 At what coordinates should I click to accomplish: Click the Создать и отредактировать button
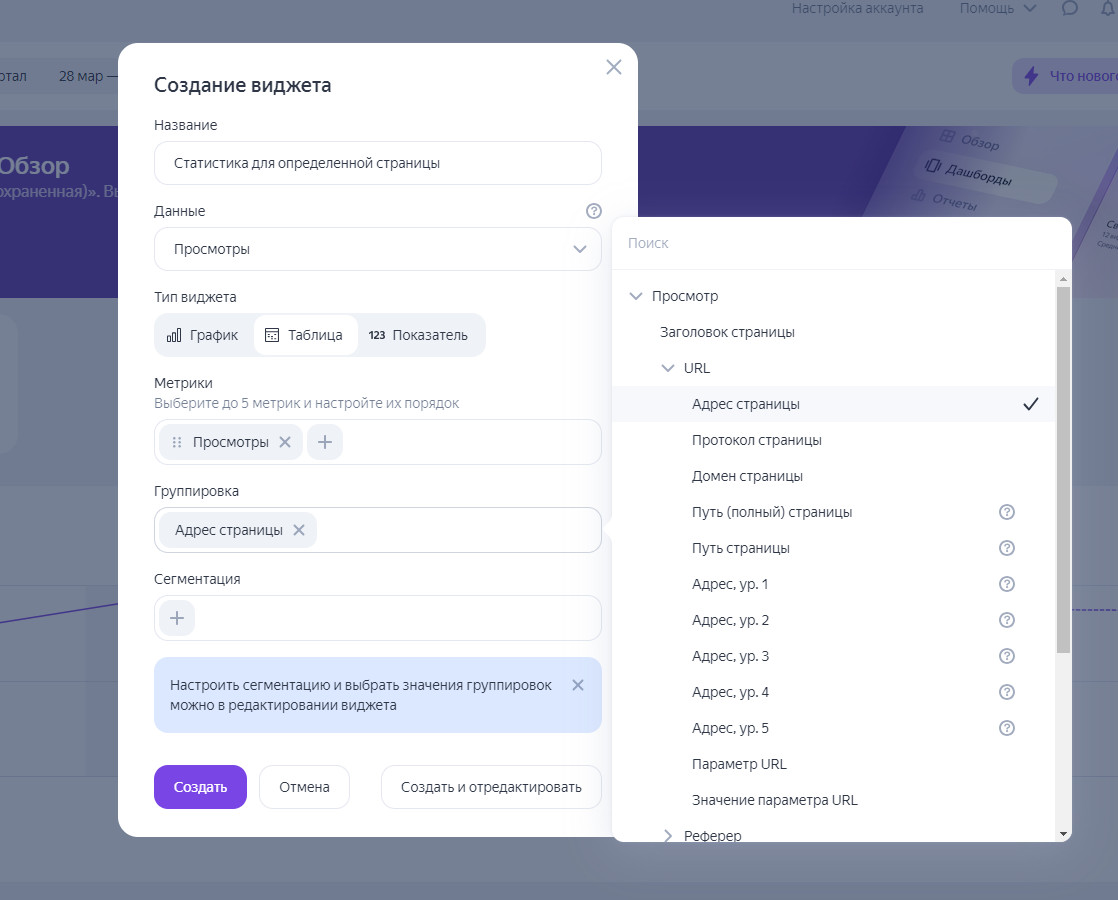pyautogui.click(x=491, y=787)
